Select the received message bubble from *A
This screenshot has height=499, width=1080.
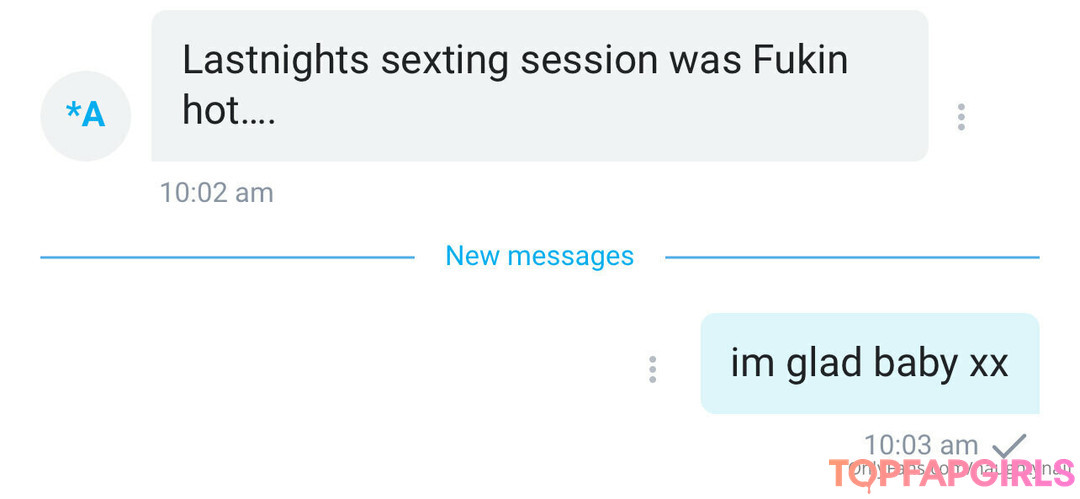(x=539, y=85)
